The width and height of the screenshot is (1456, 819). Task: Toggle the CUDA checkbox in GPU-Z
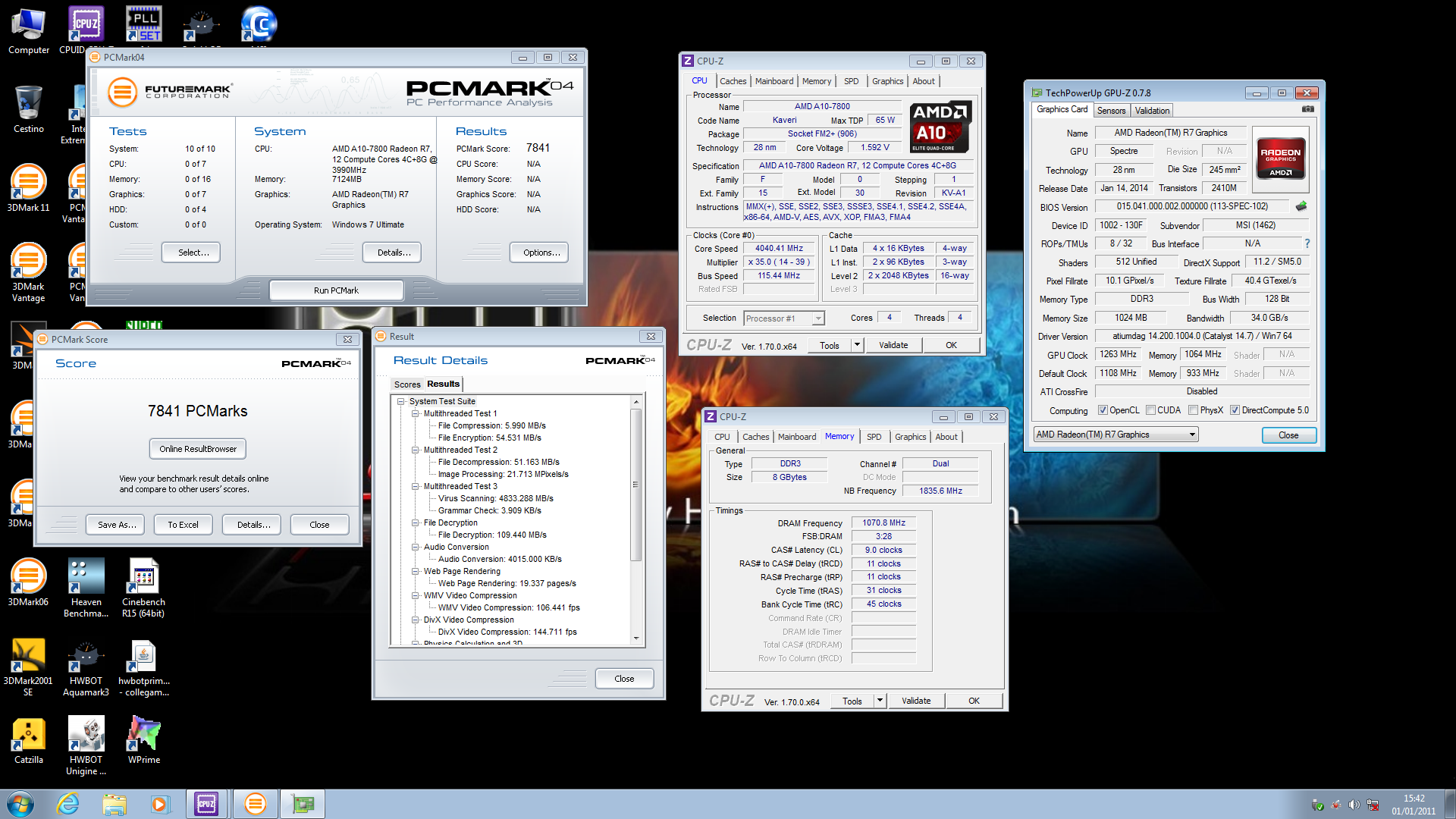[x=1150, y=410]
